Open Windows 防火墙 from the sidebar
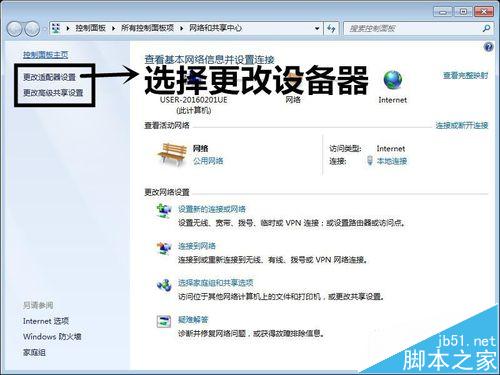Screen dimensions: 500x375 [52, 337]
